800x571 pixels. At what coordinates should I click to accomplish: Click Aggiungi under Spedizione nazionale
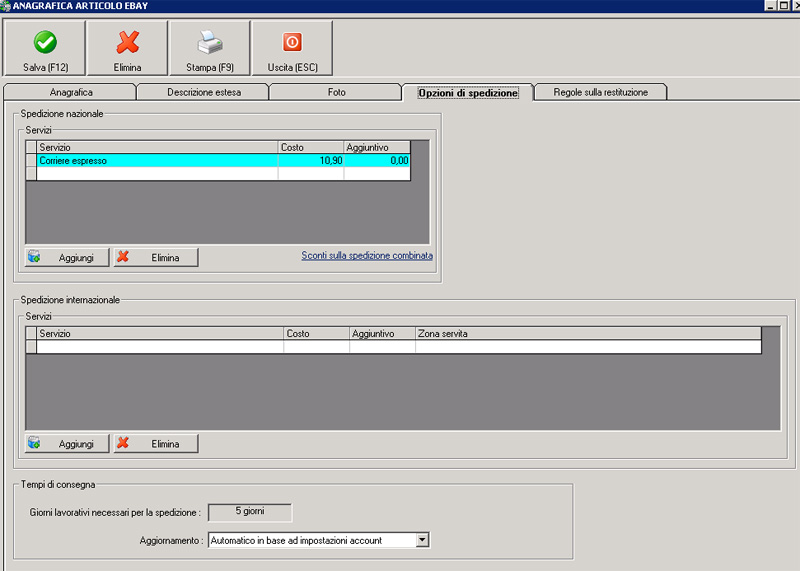point(67,257)
